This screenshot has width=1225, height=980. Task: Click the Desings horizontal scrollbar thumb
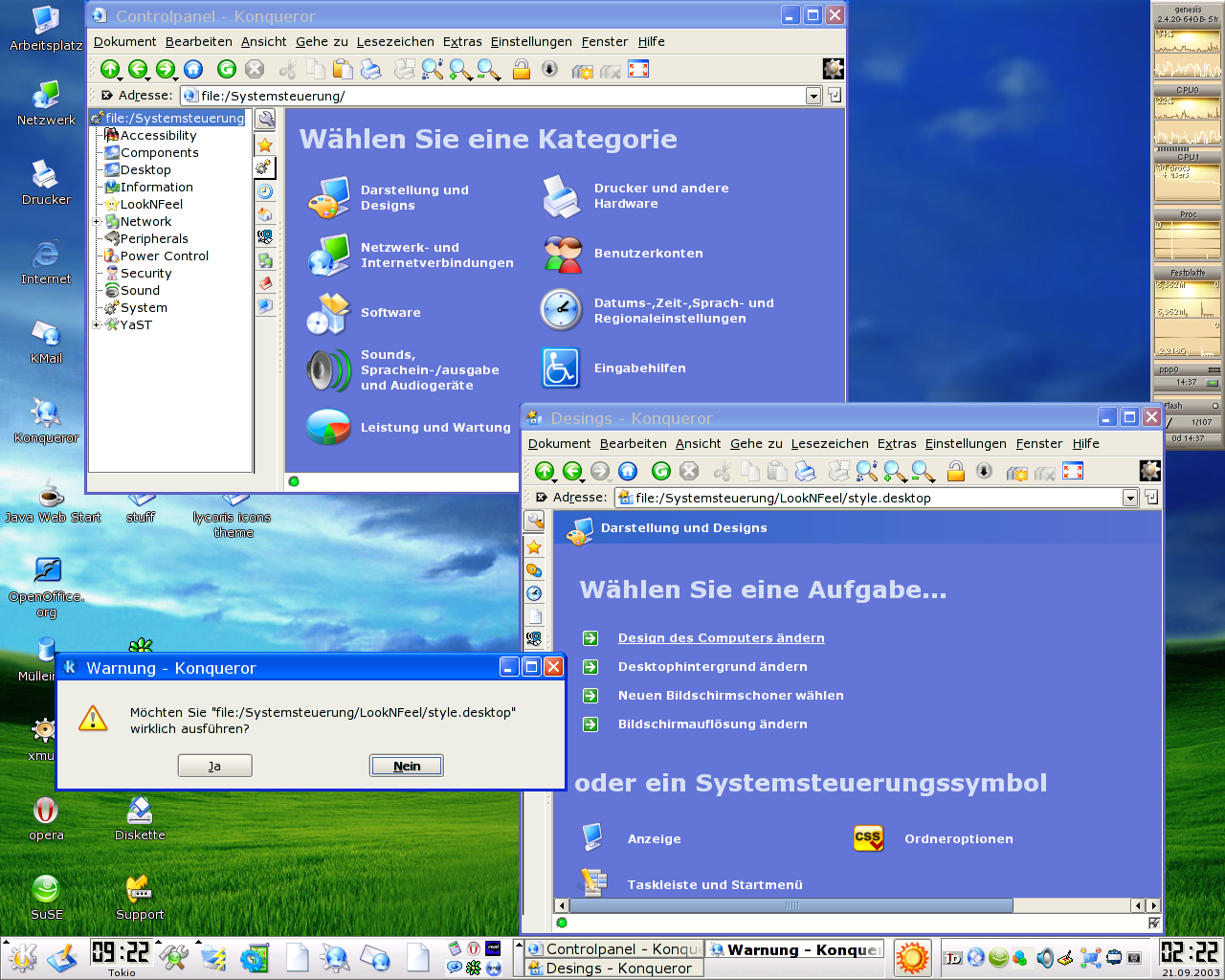(x=791, y=905)
